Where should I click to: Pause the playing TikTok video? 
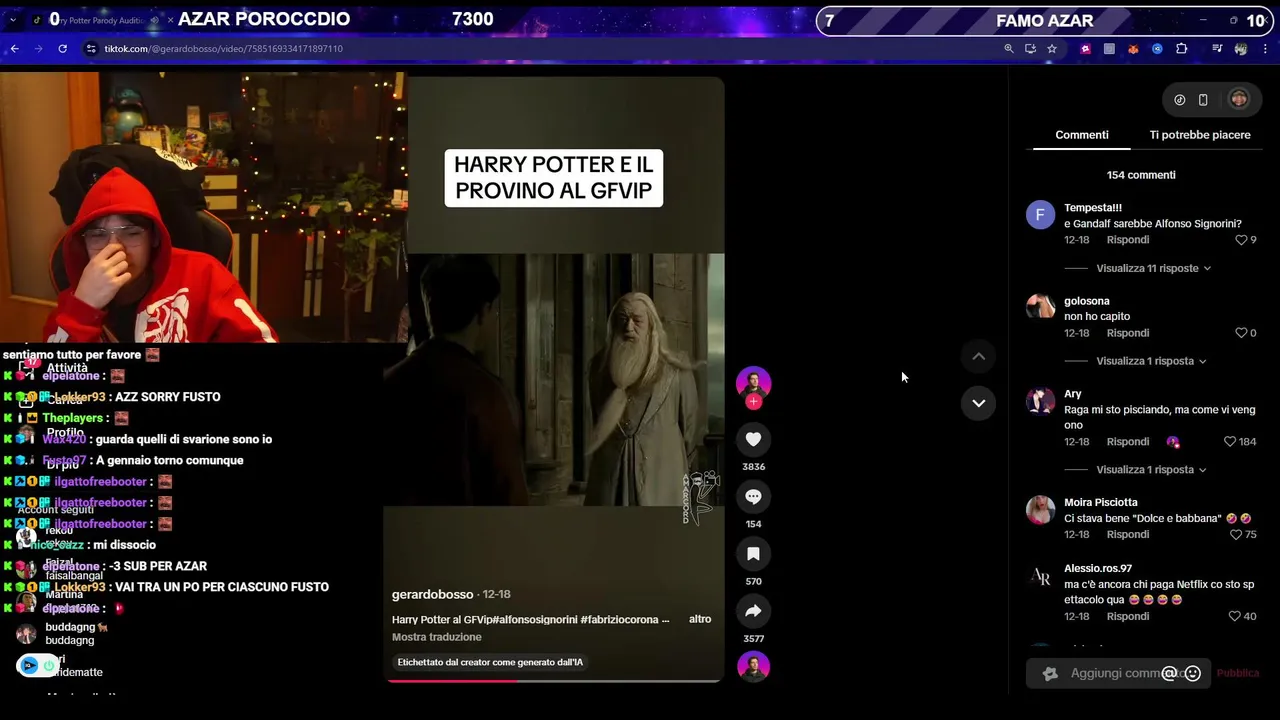(x=554, y=380)
